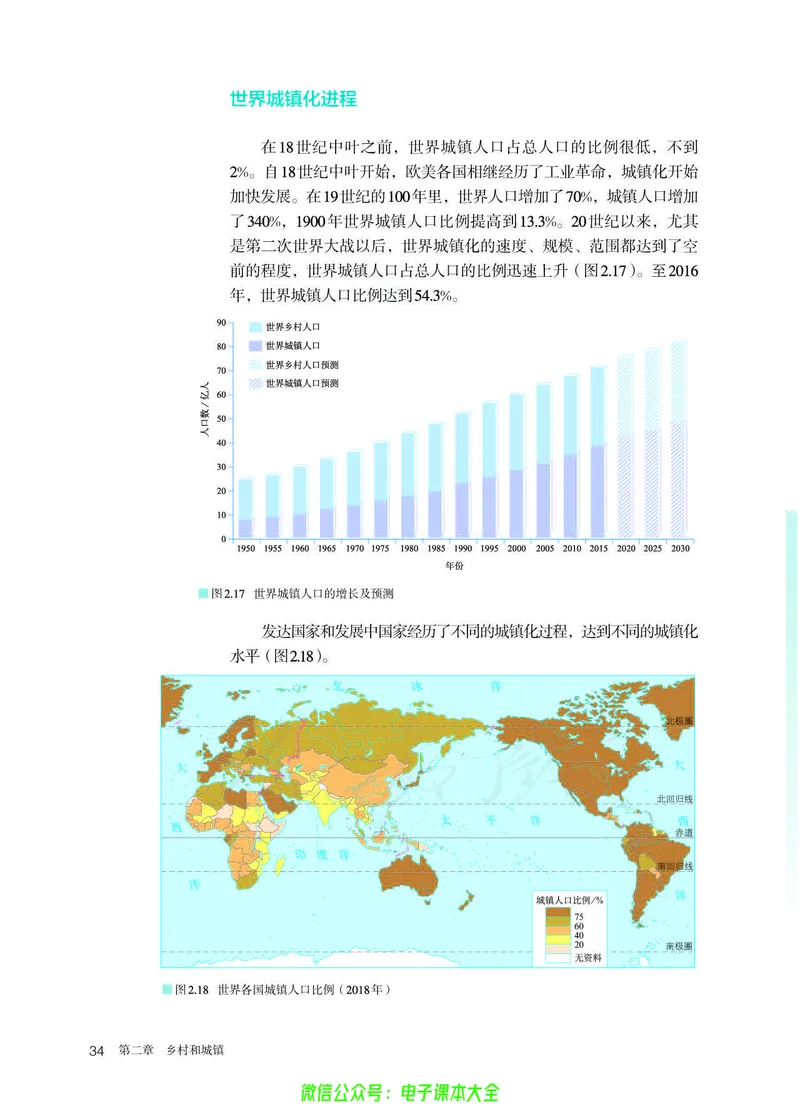Select the legend swatch for 世界城镇人口
The image size is (800, 1120).
point(255,346)
